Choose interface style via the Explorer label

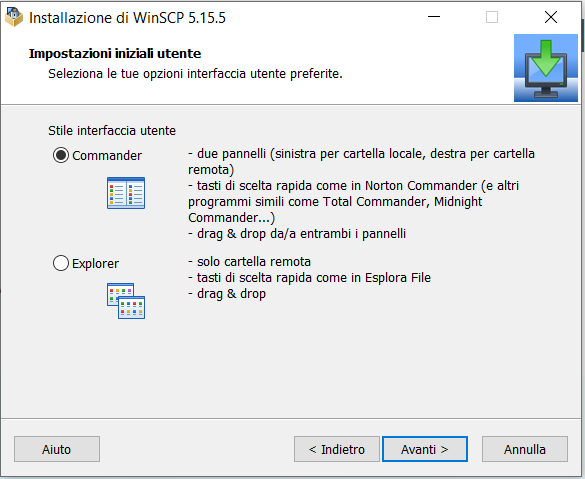pyautogui.click(x=95, y=264)
